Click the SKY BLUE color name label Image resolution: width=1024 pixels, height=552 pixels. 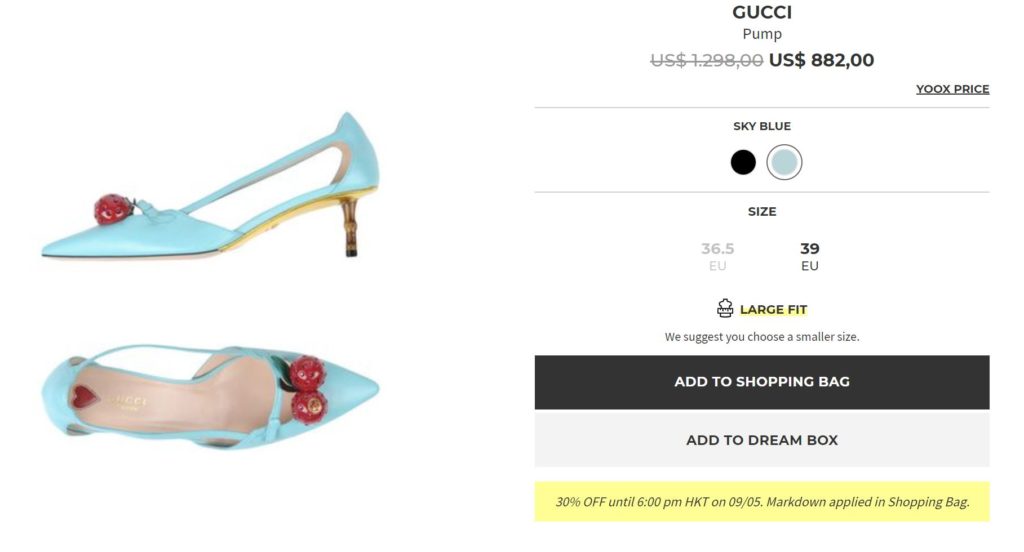click(762, 127)
